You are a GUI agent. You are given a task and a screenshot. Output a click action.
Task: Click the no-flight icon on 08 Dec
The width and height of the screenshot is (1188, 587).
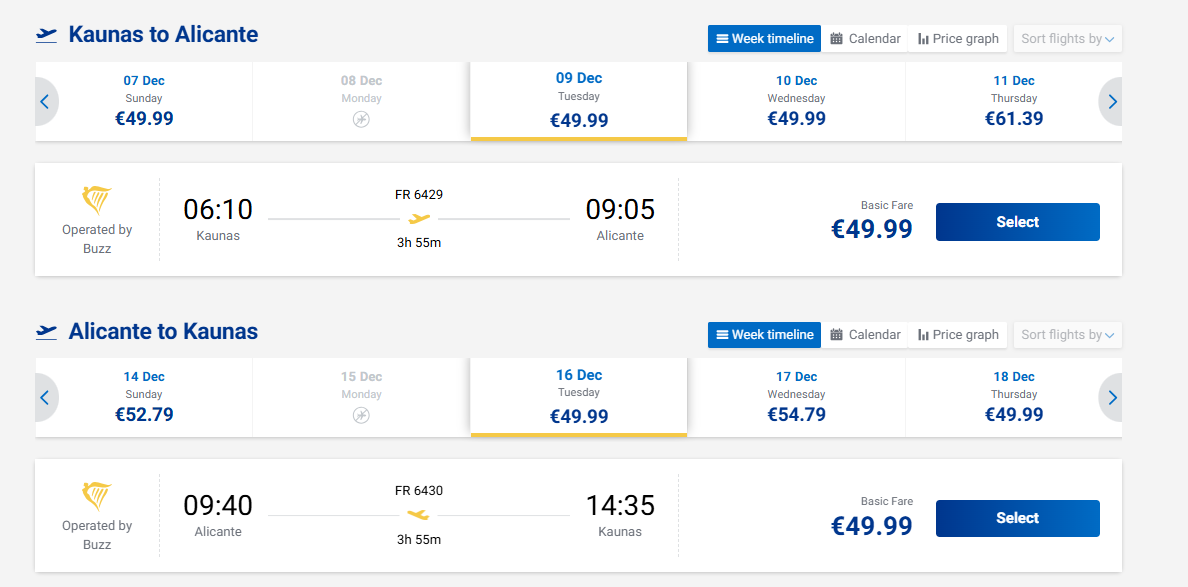point(361,119)
